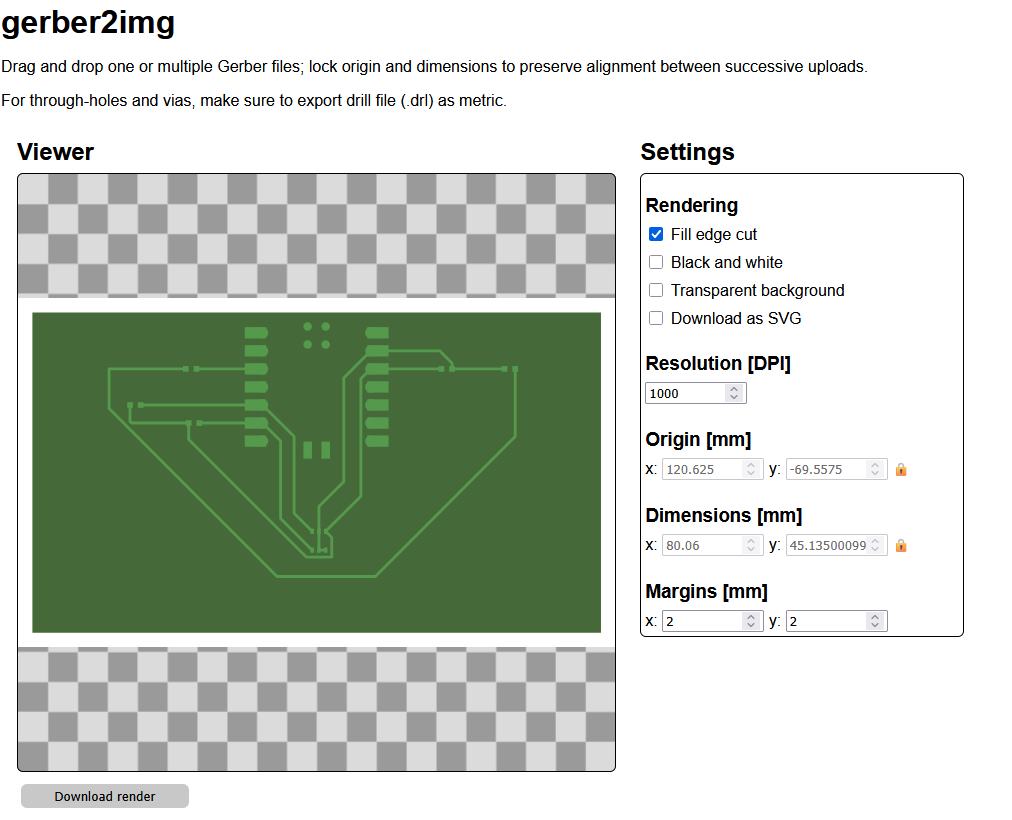This screenshot has width=1012, height=820.
Task: Click the Dimensions y value field
Action: point(825,545)
